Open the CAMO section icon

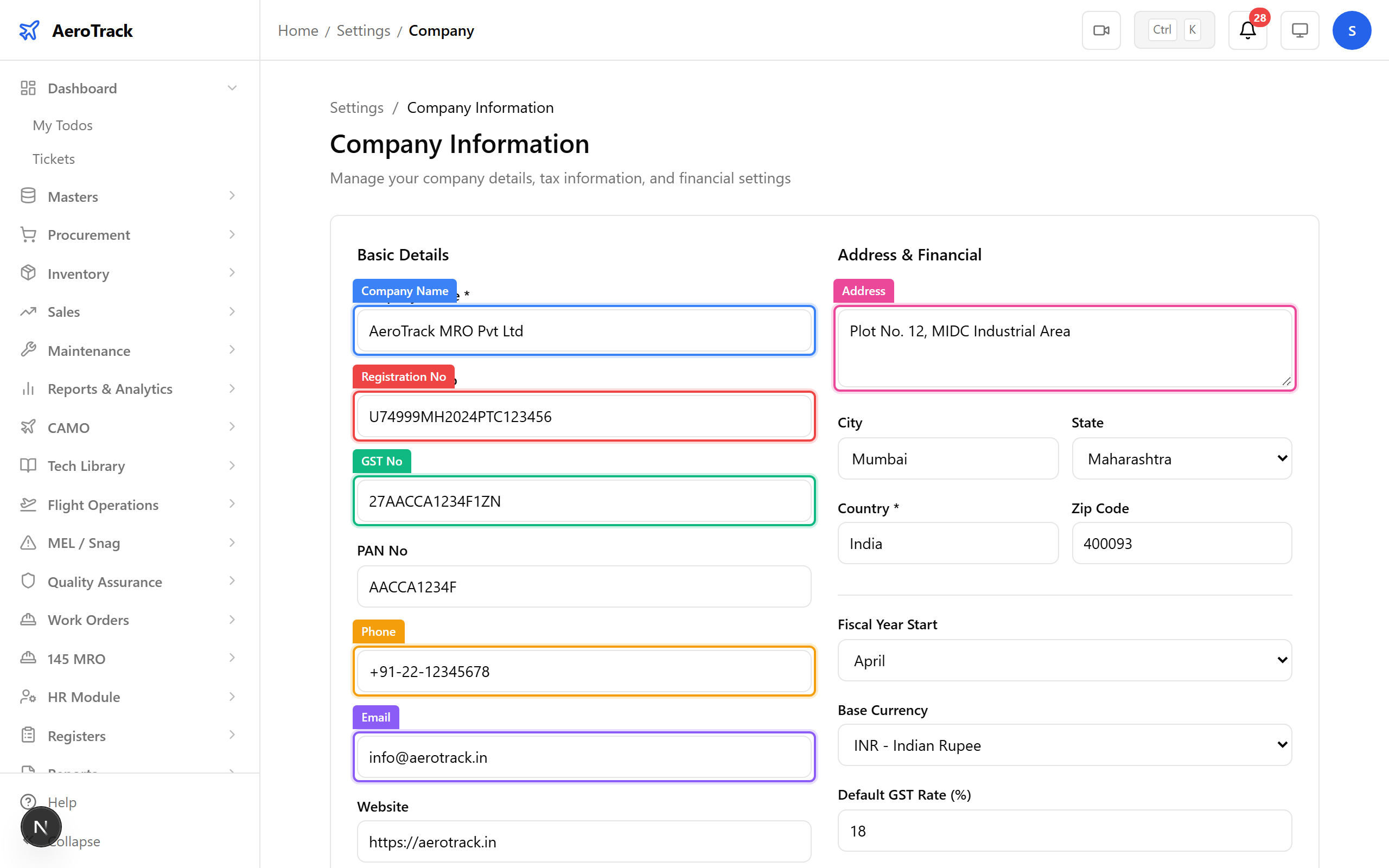point(28,426)
